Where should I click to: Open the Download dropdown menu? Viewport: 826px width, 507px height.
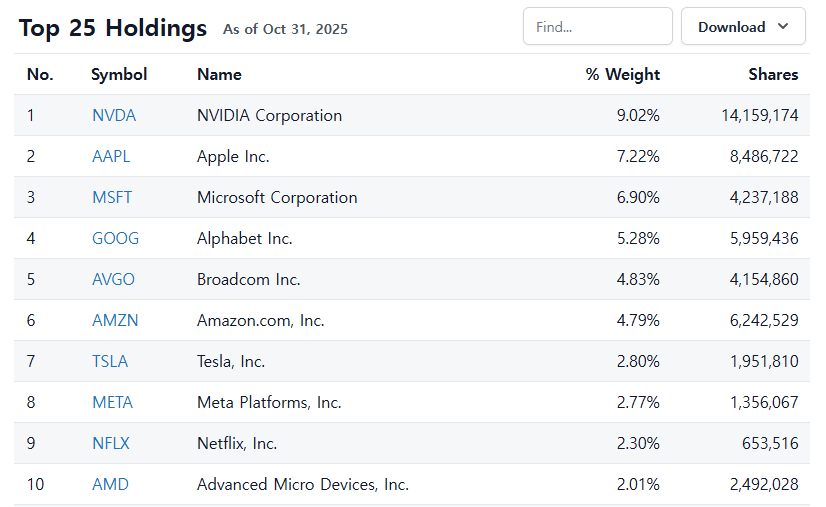point(743,27)
